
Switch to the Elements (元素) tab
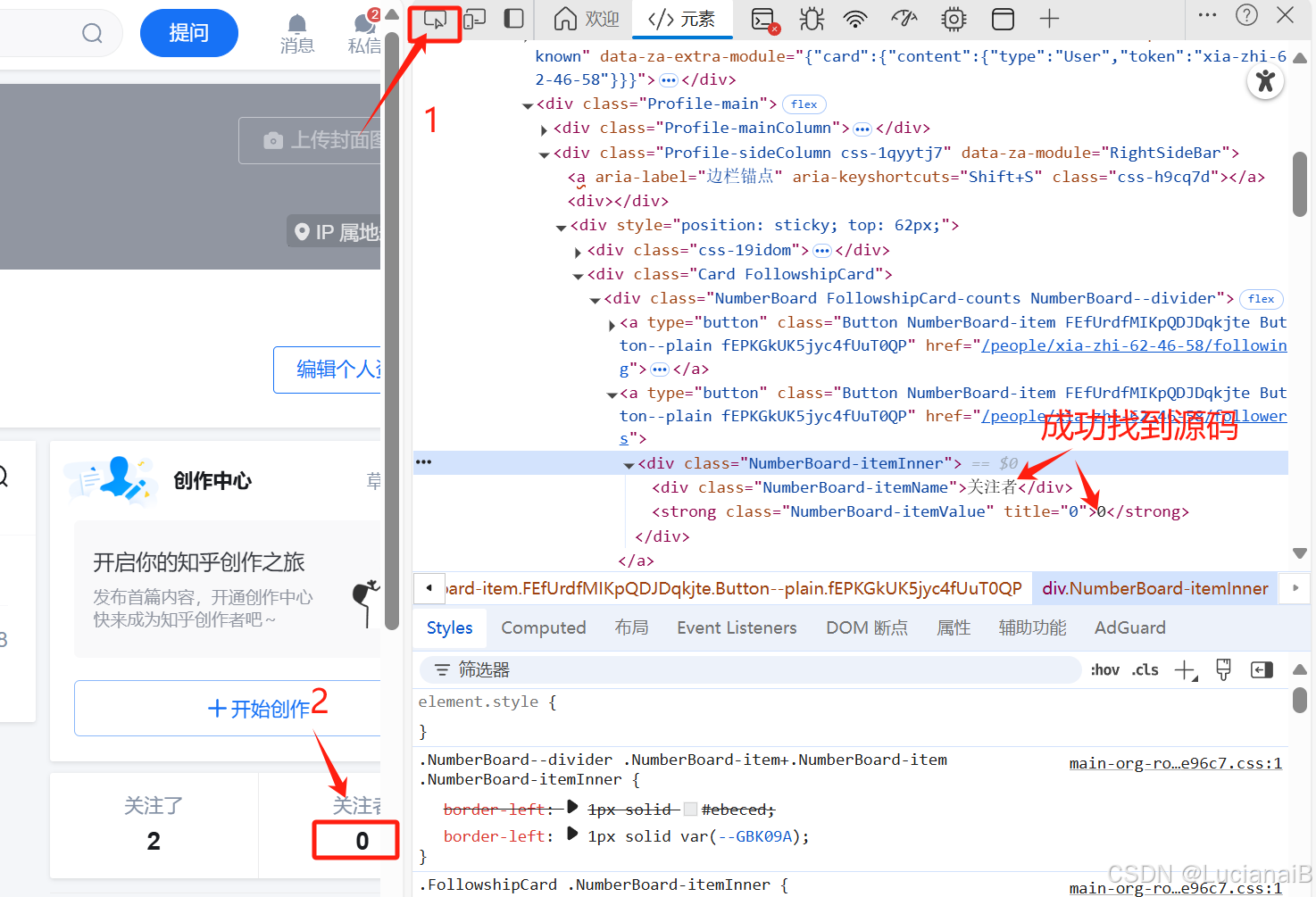[x=682, y=19]
